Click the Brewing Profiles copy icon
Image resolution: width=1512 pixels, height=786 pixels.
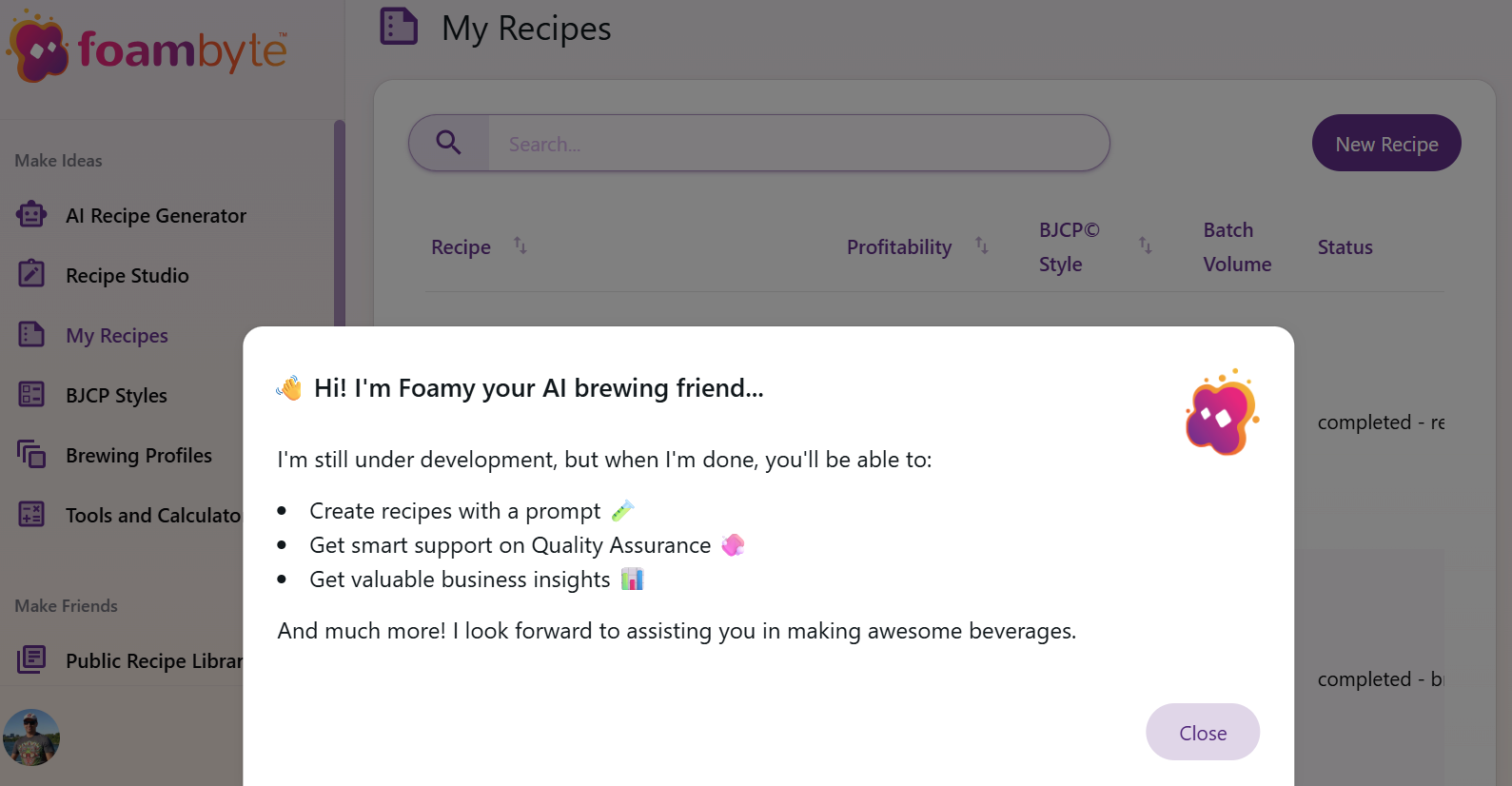(x=31, y=455)
